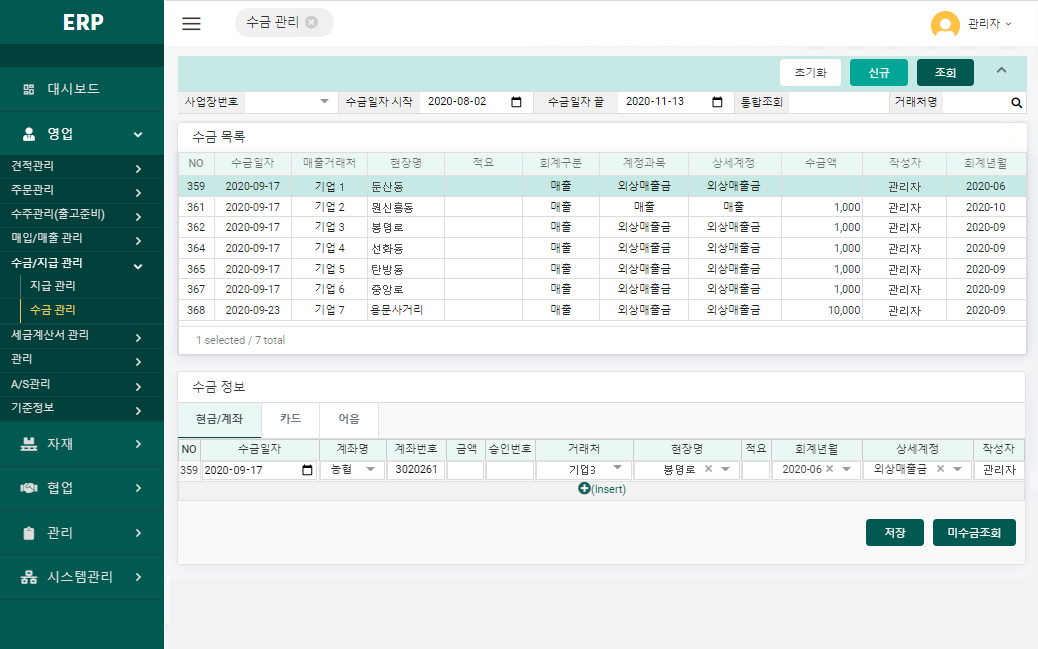Switch to the 카드 tab
The image size is (1038, 649).
click(290, 419)
